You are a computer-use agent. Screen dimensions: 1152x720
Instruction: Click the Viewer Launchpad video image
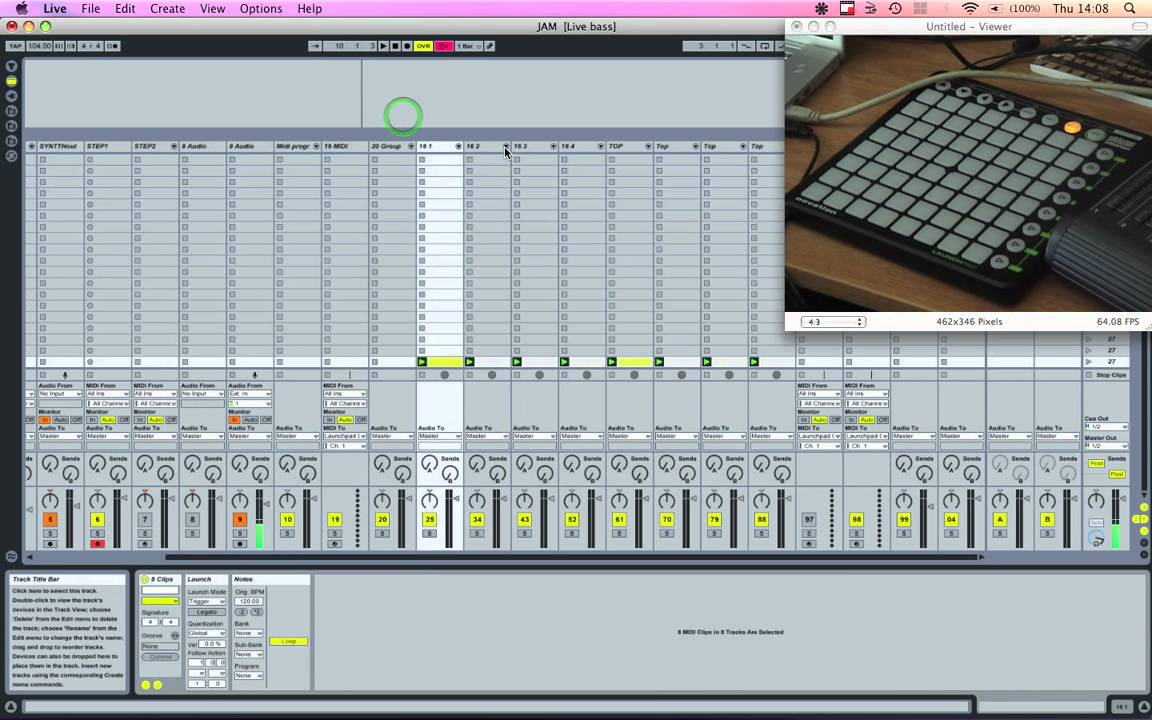point(968,173)
